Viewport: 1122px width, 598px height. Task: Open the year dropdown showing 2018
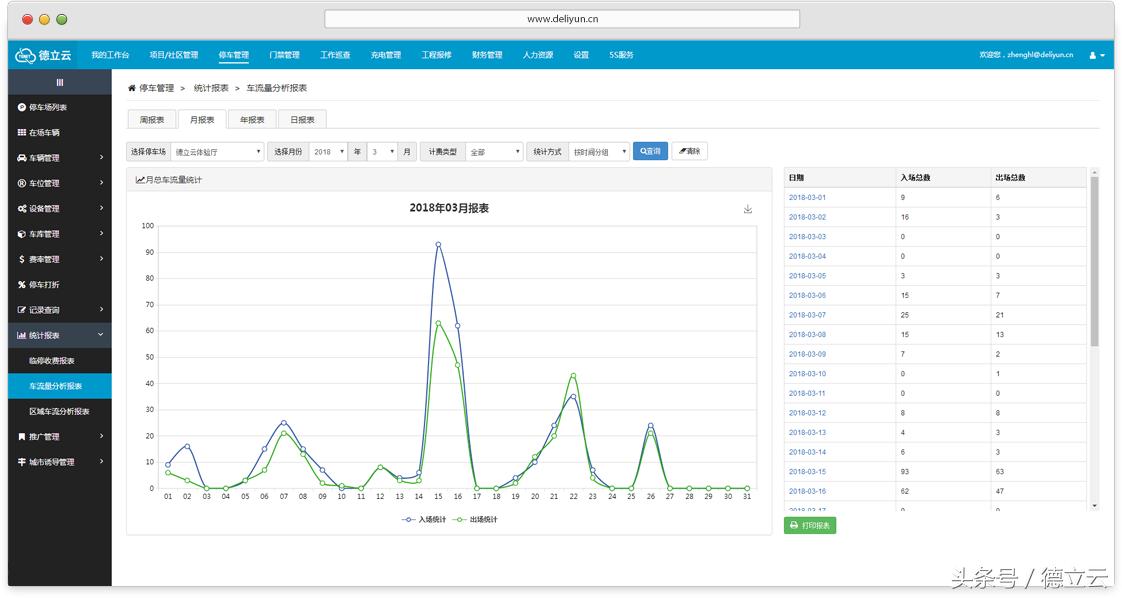[328, 152]
